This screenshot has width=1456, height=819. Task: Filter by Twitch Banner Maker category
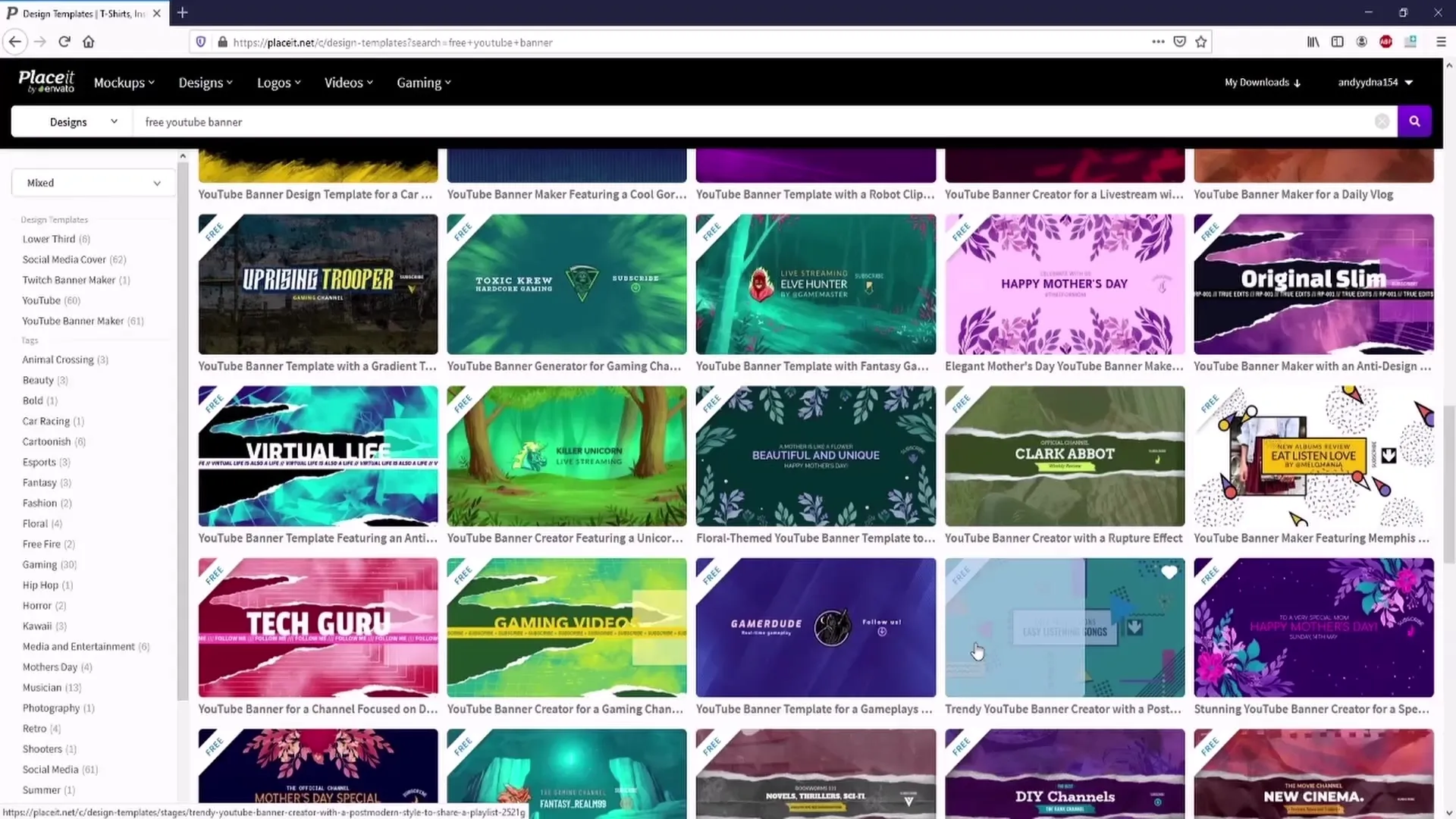[x=76, y=280]
